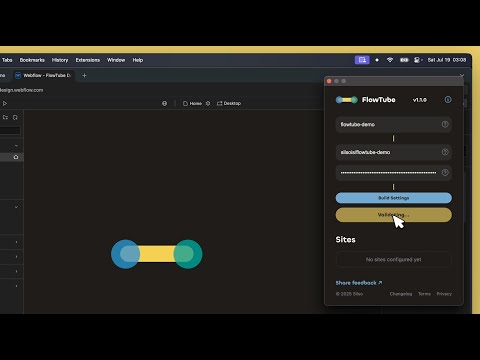Click the purple screen-sharing menu bar icon

(x=362, y=60)
